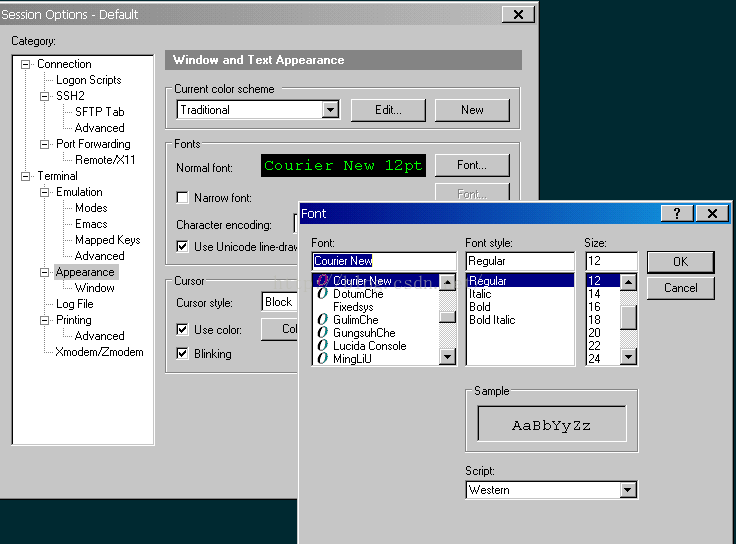Collapse the Connection tree node
Screen dimensions: 736x544
point(26,64)
